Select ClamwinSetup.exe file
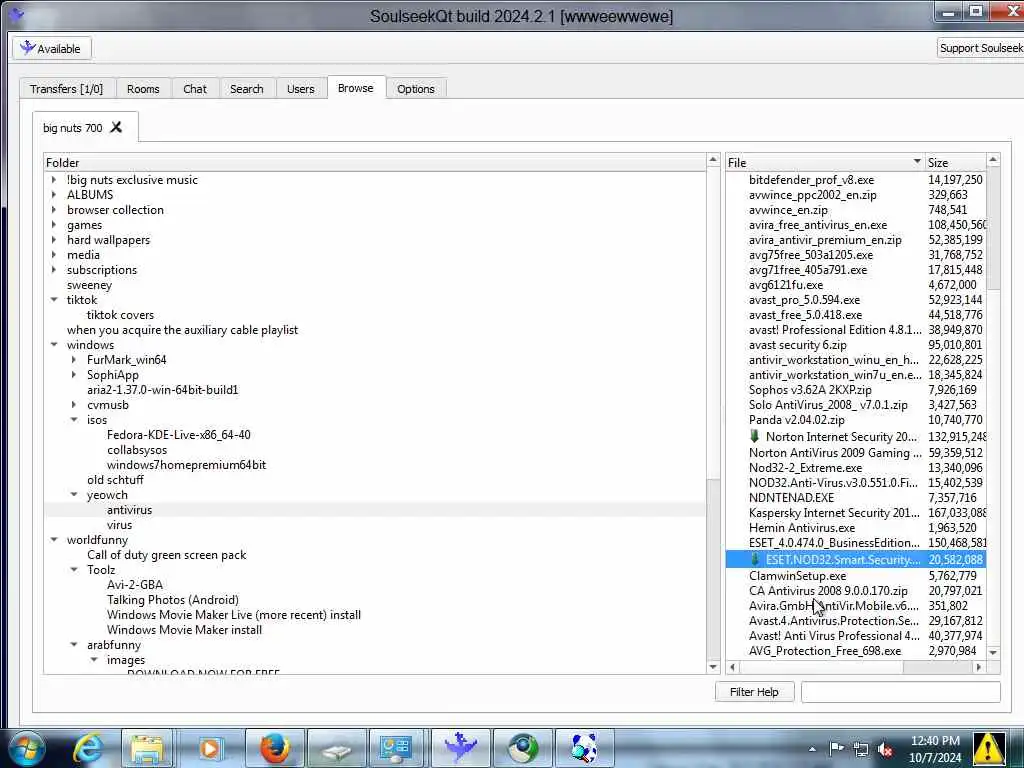1024x768 pixels. (x=797, y=575)
